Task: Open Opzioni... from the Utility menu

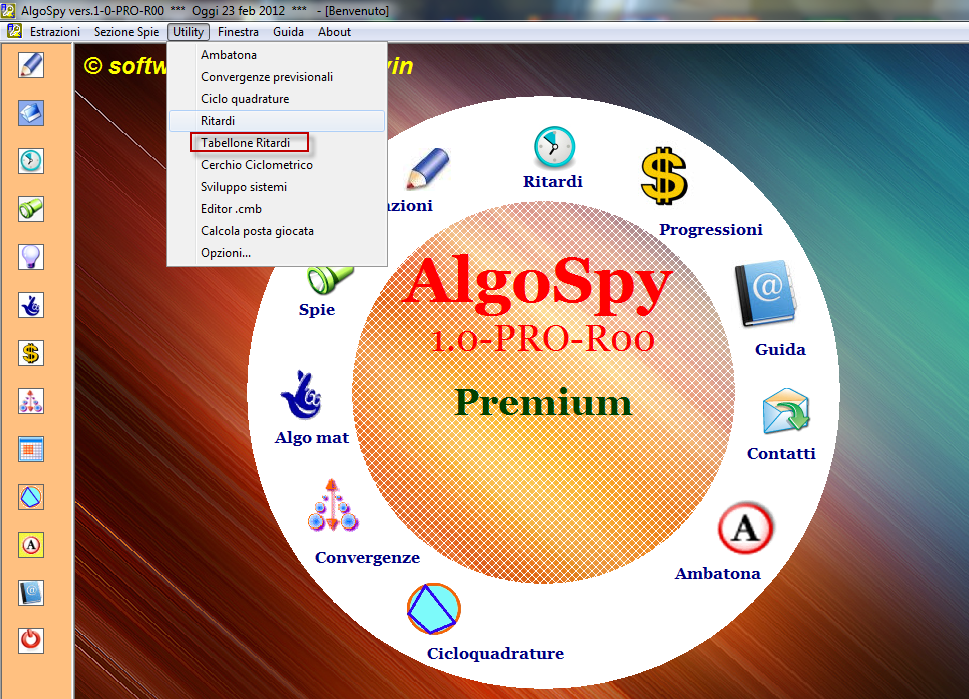Action: (x=277, y=253)
